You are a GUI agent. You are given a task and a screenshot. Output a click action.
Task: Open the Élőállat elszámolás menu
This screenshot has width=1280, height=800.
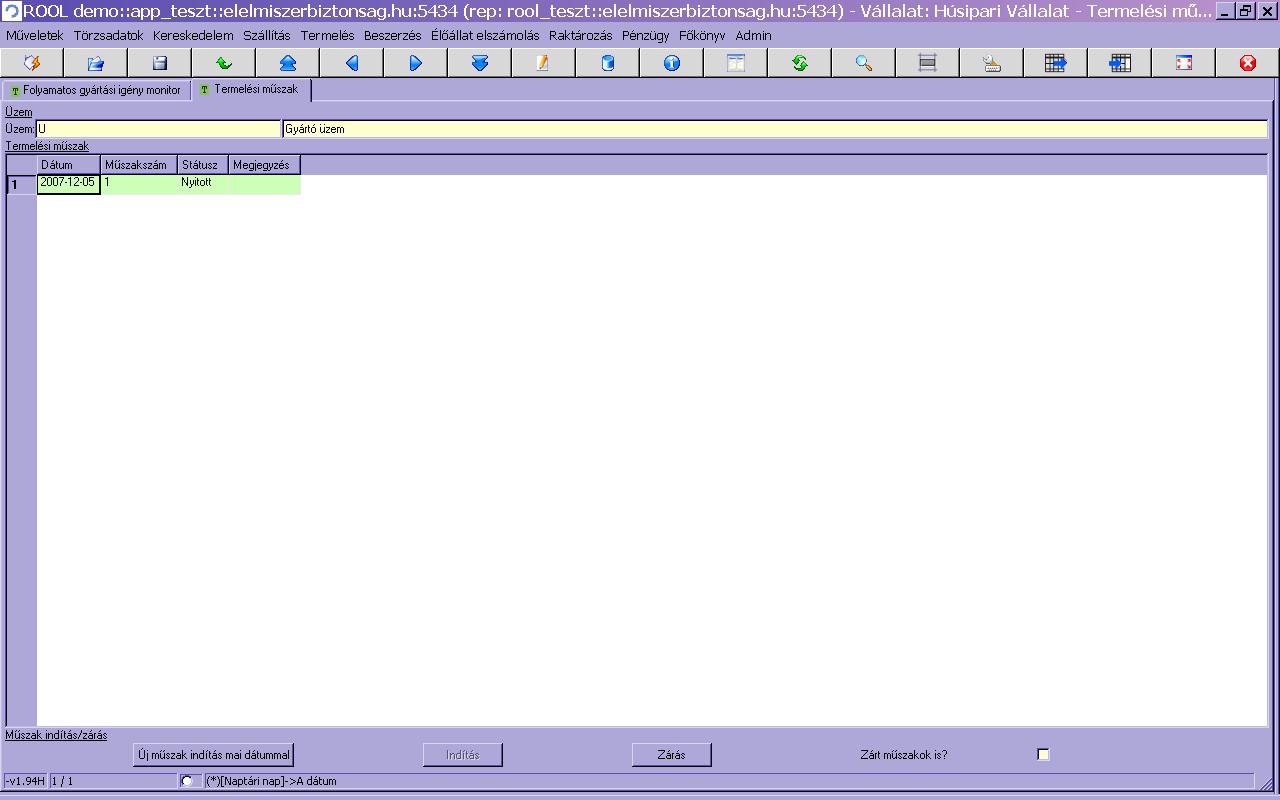(x=485, y=35)
